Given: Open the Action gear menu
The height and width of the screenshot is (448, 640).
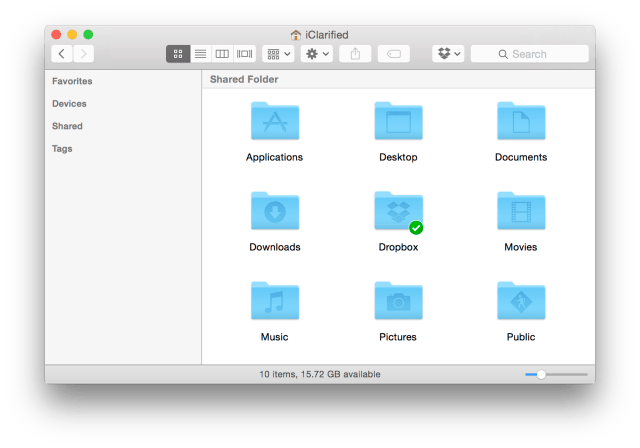Looking at the screenshot, I should (317, 54).
